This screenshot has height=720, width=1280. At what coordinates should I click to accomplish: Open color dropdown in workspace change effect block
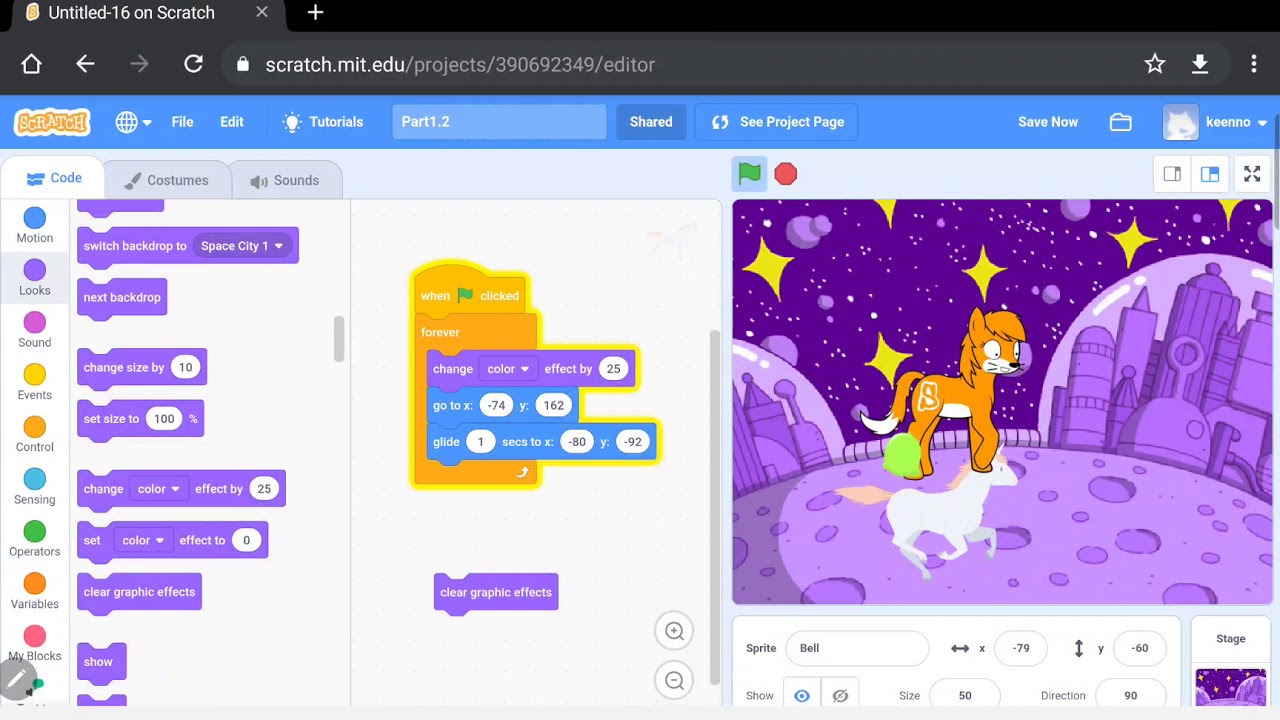point(509,369)
